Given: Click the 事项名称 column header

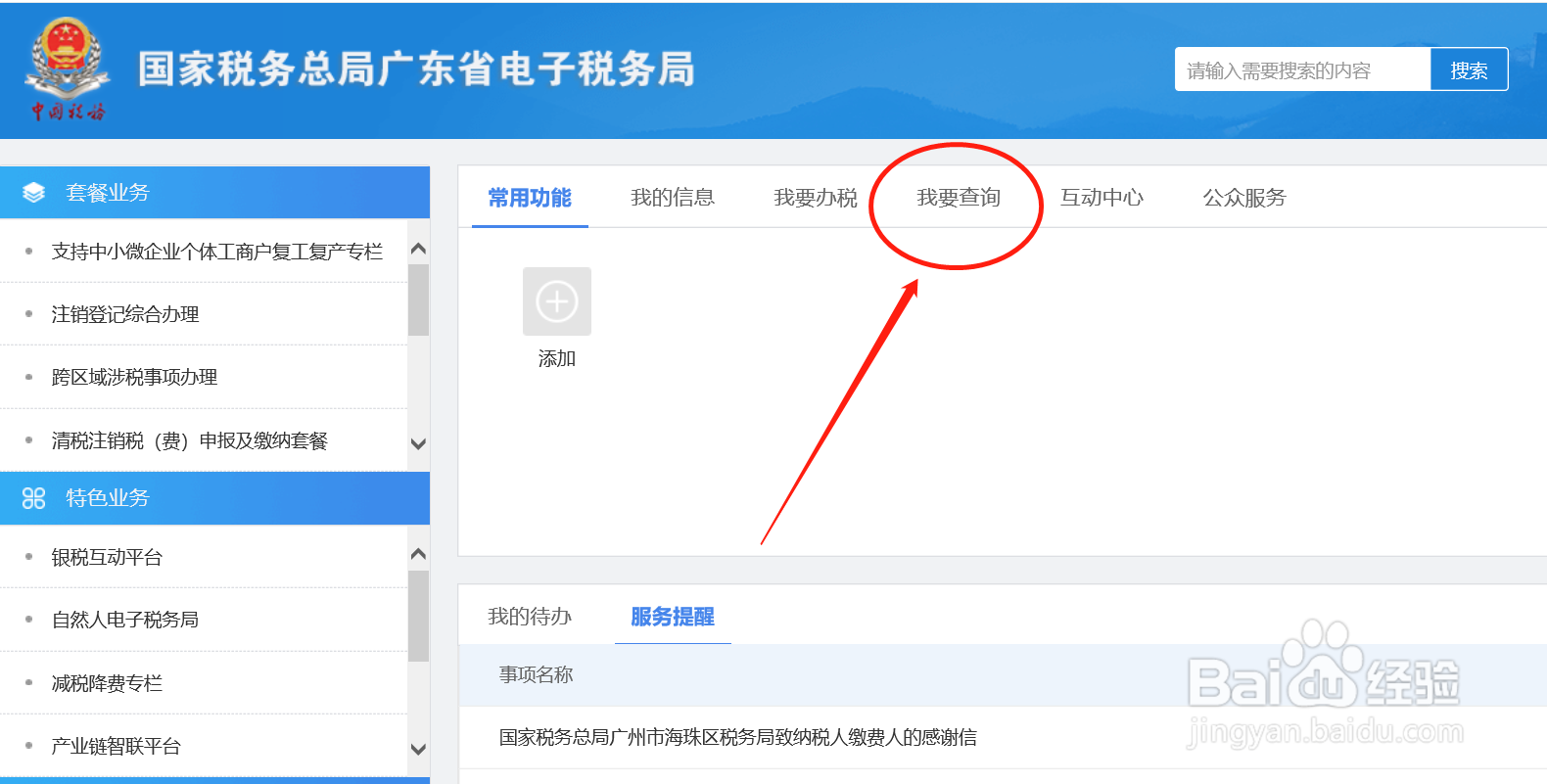Looking at the screenshot, I should tap(537, 674).
